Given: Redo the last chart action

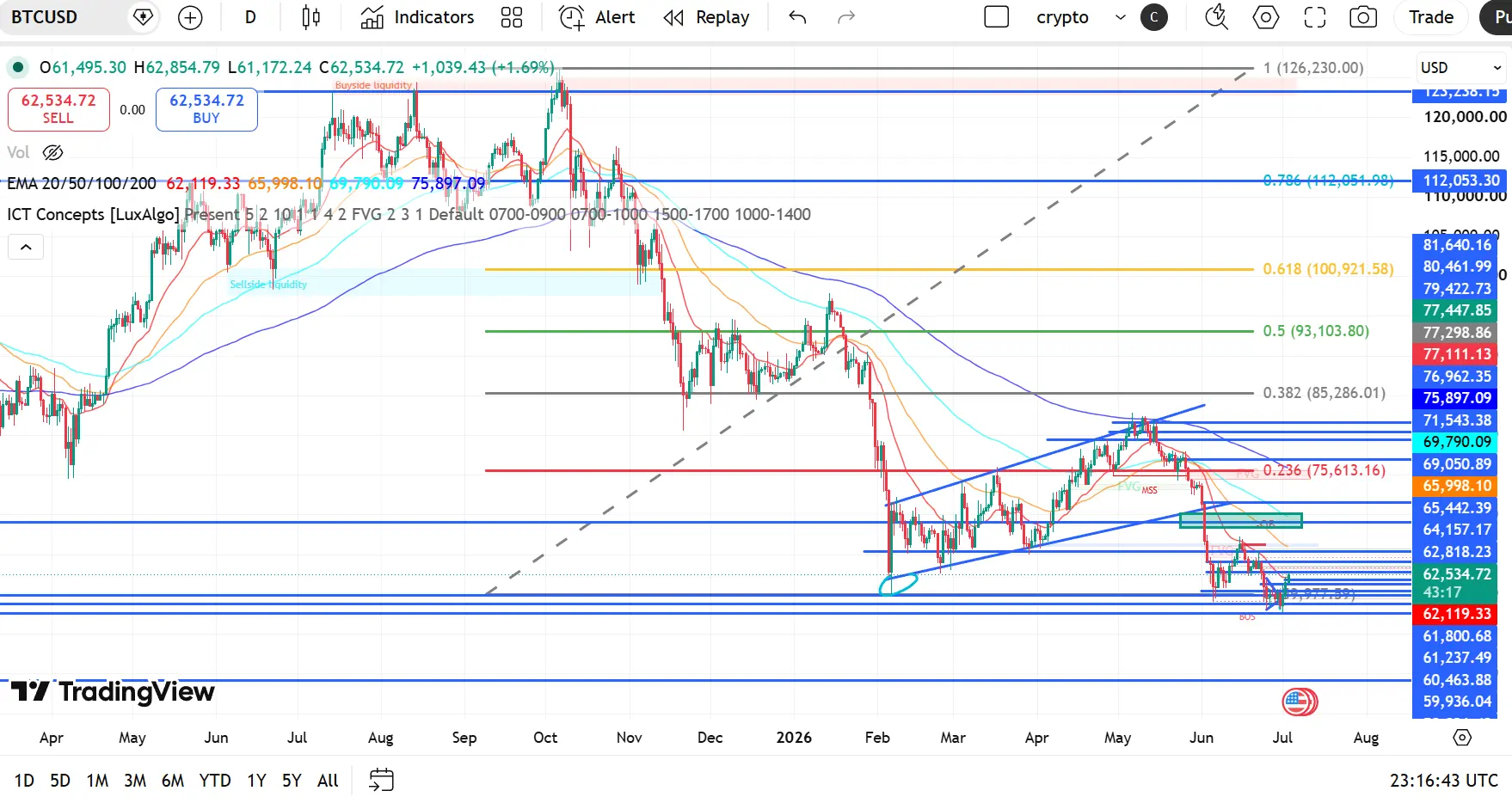Looking at the screenshot, I should (x=846, y=17).
